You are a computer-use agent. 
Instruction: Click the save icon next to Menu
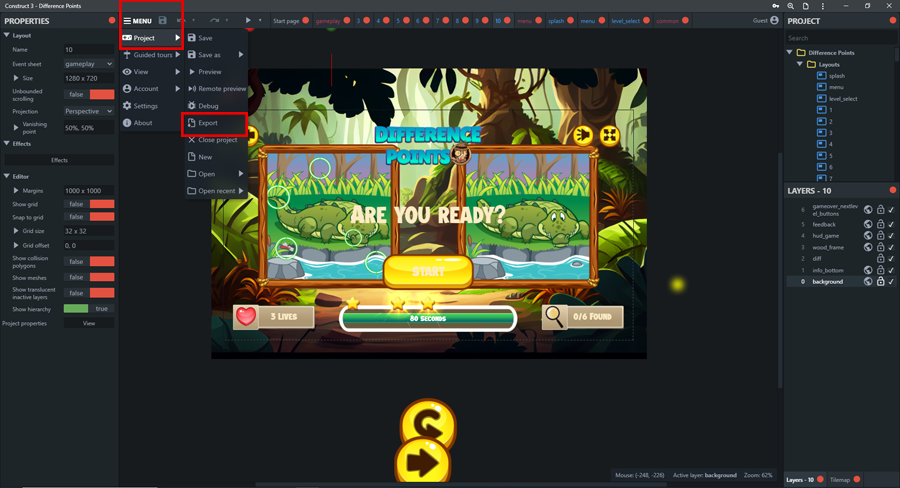(163, 21)
